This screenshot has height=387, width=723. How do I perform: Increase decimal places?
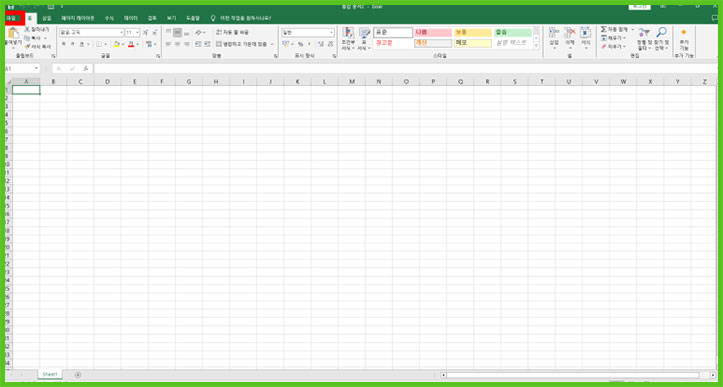320,44
